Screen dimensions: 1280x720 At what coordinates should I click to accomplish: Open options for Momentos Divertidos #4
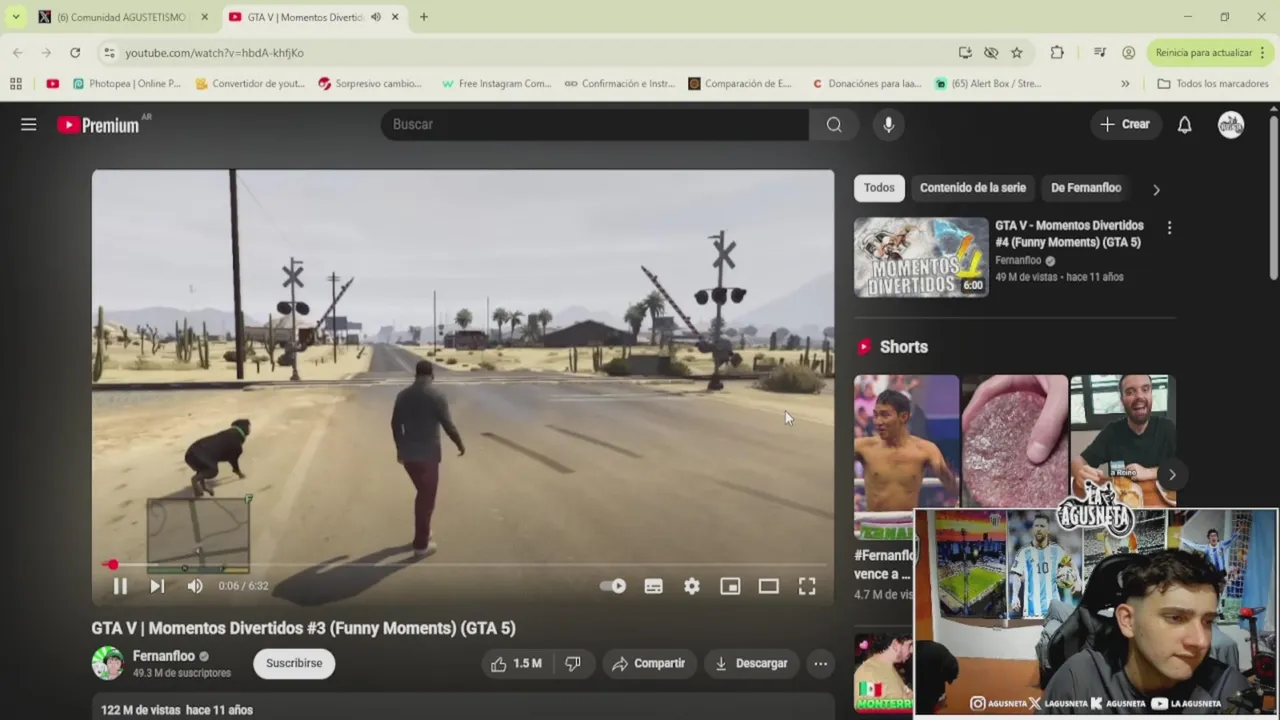click(x=1169, y=228)
